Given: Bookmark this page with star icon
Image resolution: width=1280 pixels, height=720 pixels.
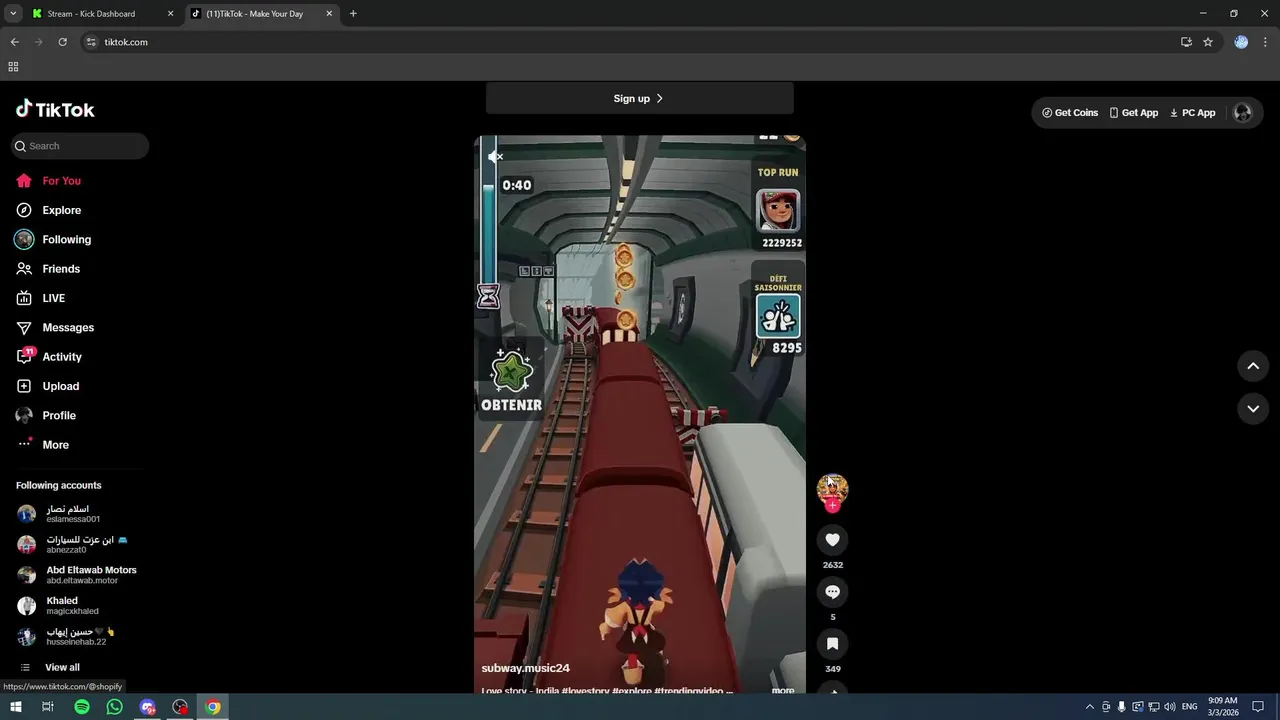Looking at the screenshot, I should click(1208, 42).
